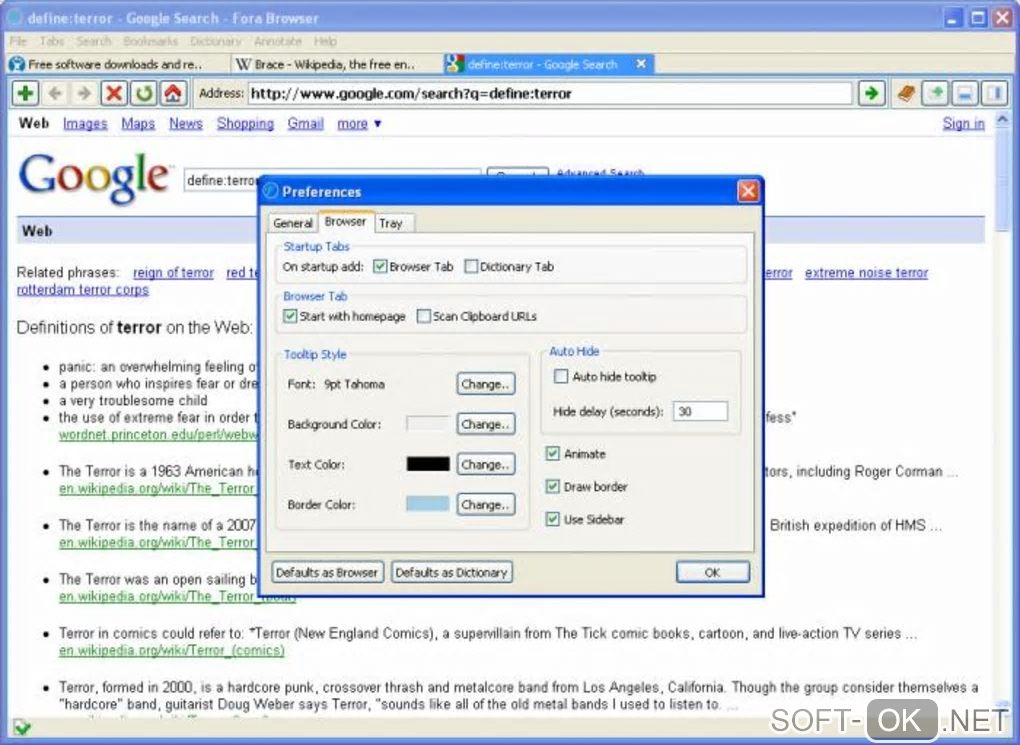The height and width of the screenshot is (745, 1020).
Task: Enable Auto hide tooltip checkbox
Action: [561, 376]
